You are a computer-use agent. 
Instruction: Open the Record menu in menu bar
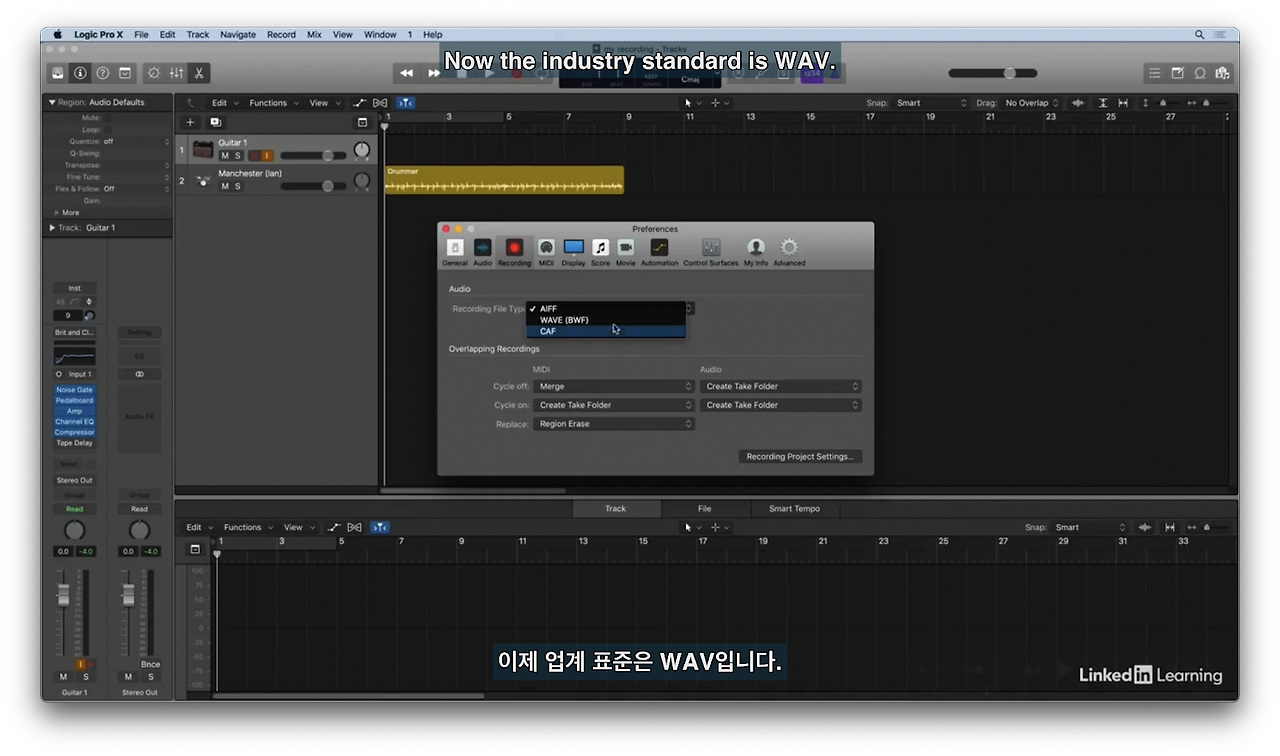coord(281,34)
